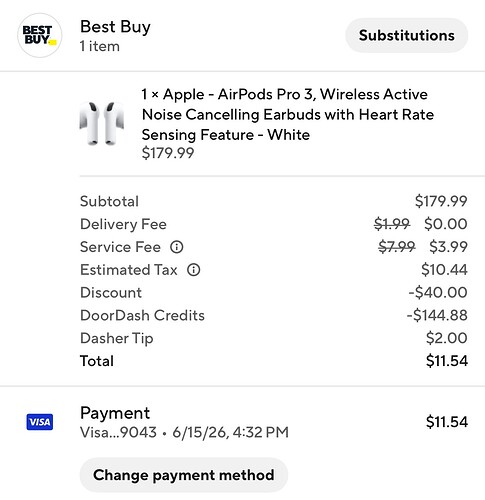Select the 1 item count label
The width and height of the screenshot is (485, 500).
point(100,46)
